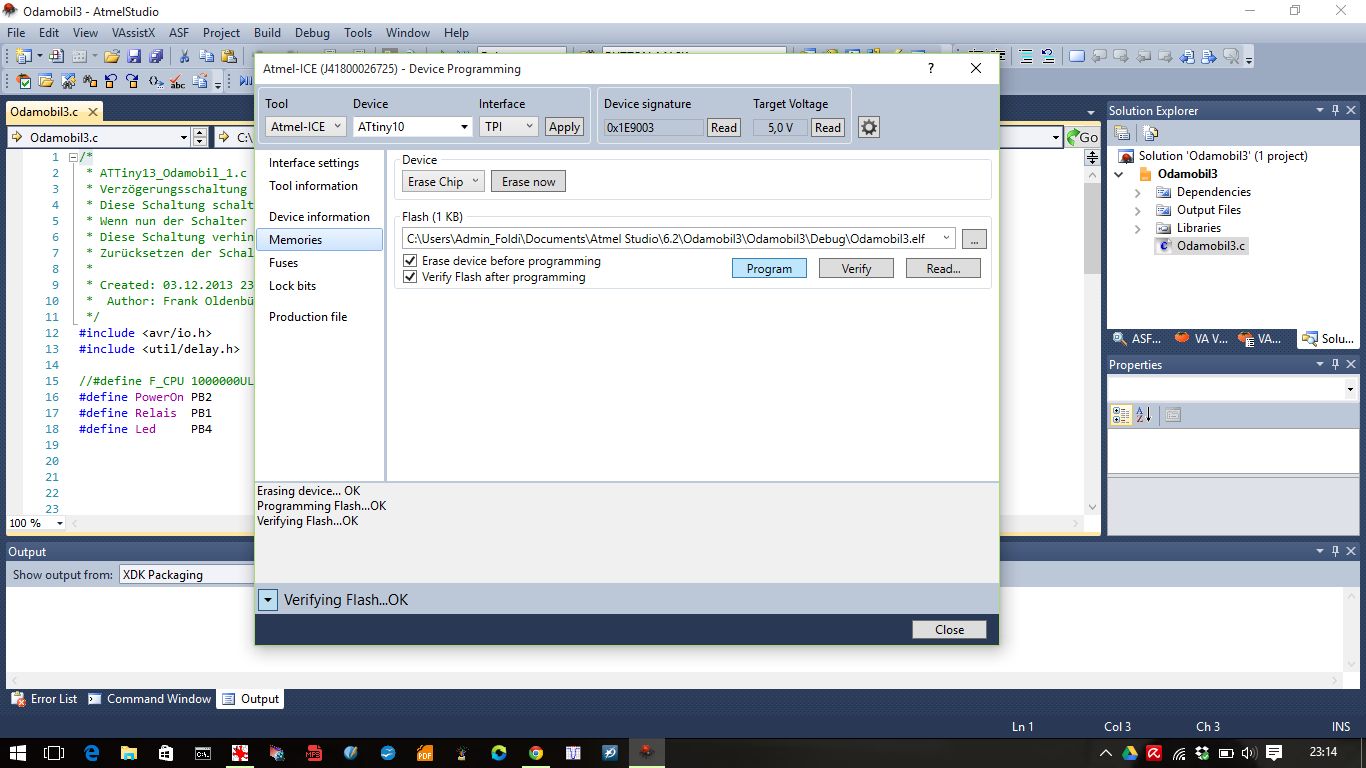Click Read button next to Device signature

tap(723, 127)
